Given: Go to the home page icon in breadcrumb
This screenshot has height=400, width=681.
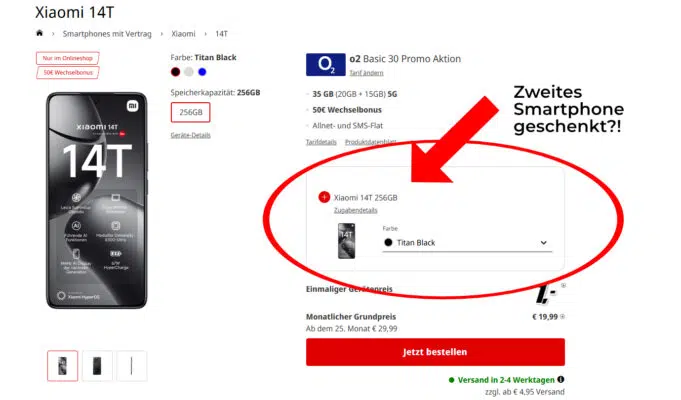Looking at the screenshot, I should click(40, 33).
